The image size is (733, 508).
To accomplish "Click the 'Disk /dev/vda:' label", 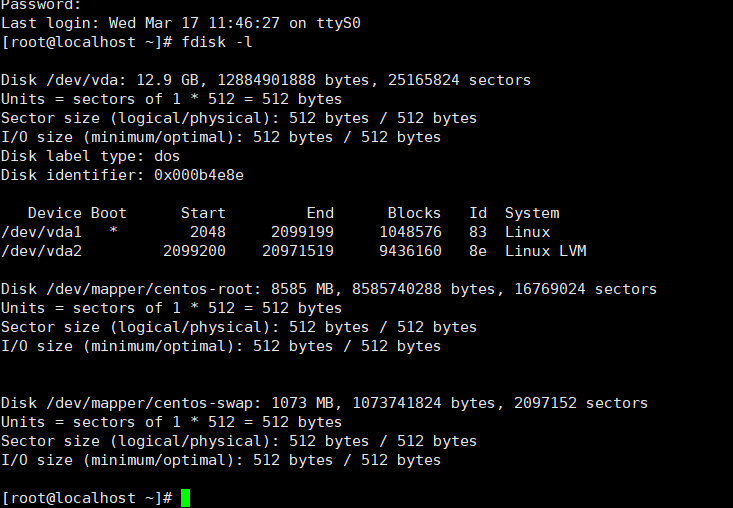I will pos(64,80).
